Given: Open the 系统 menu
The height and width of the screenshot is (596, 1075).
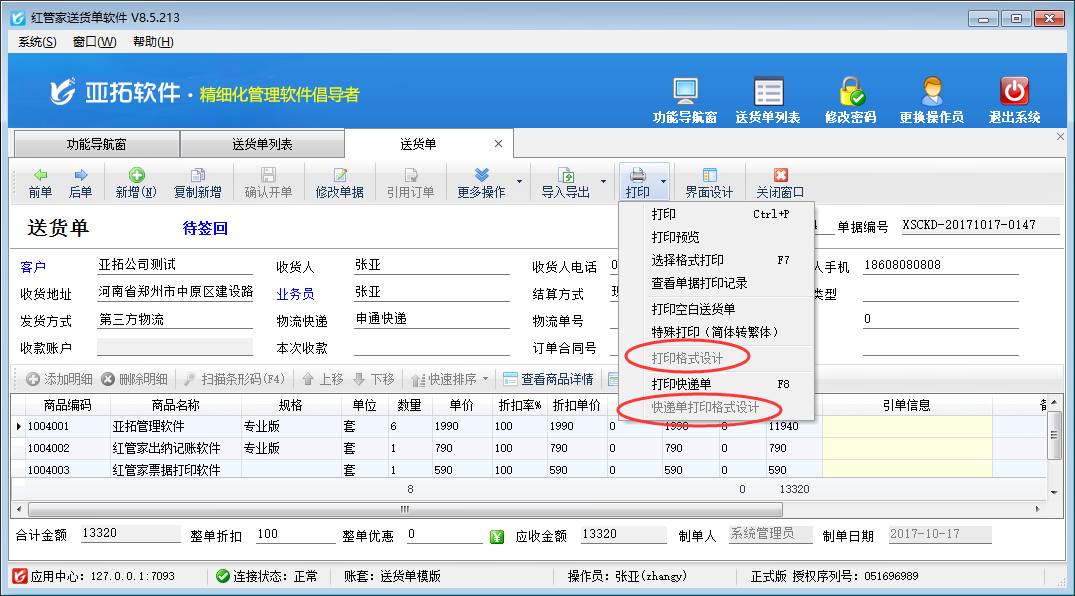Looking at the screenshot, I should pos(37,41).
